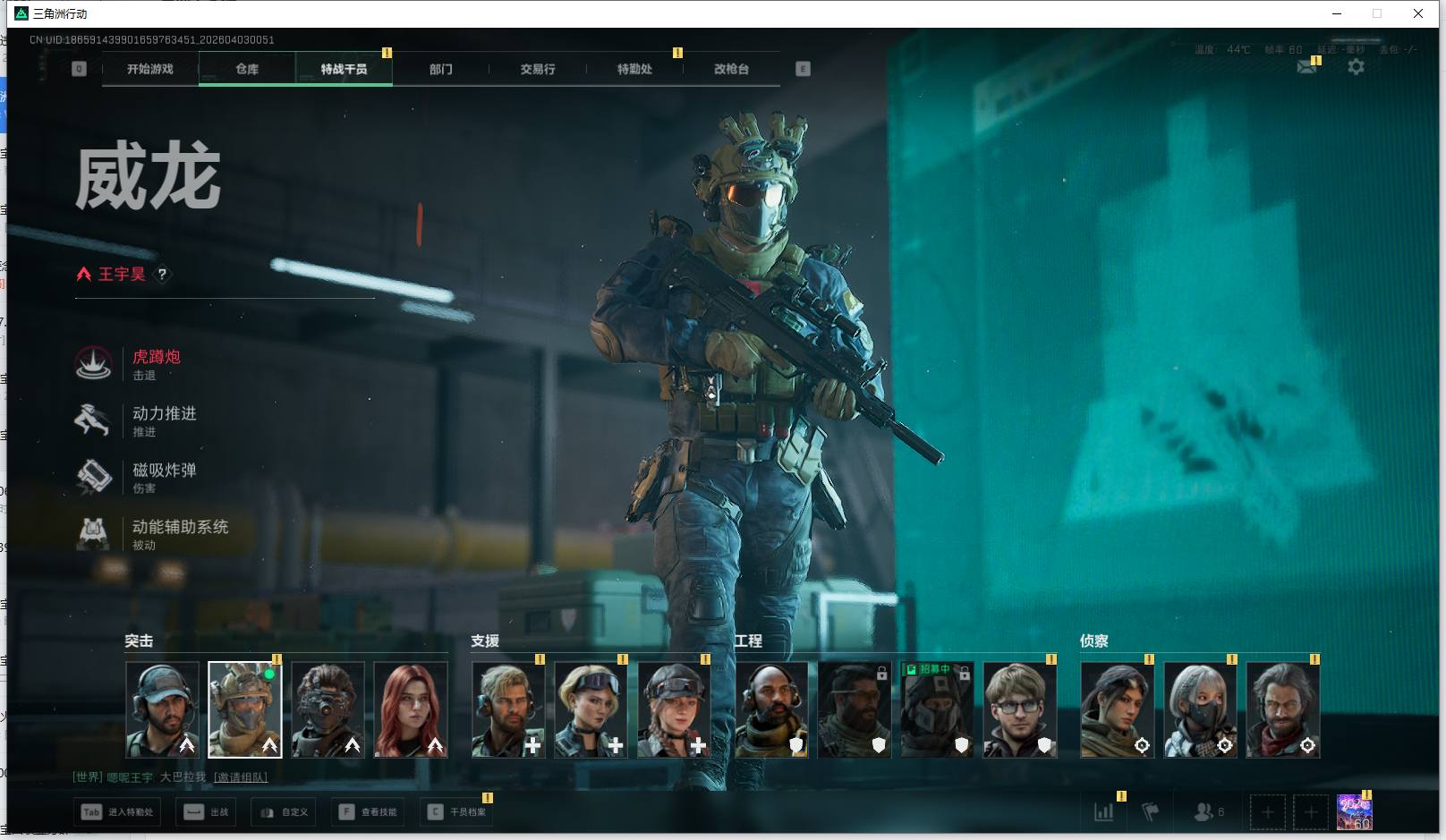
Task: Open the mail envelope icon
Action: tap(1306, 67)
